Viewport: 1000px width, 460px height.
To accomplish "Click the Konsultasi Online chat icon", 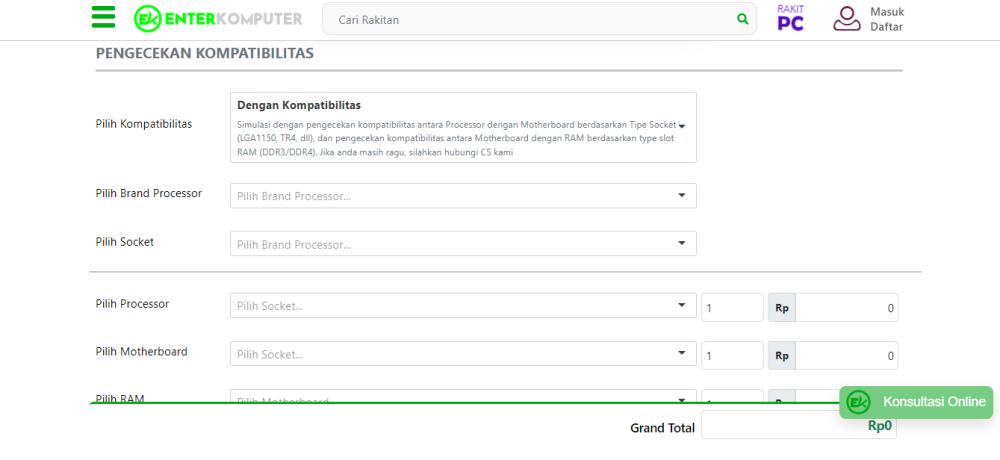I will tap(858, 402).
